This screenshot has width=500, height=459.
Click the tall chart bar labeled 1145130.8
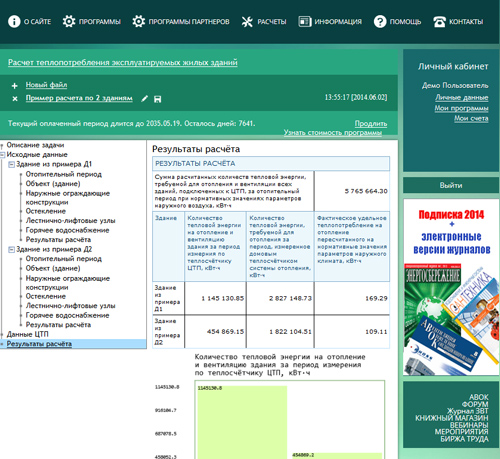tap(242, 422)
